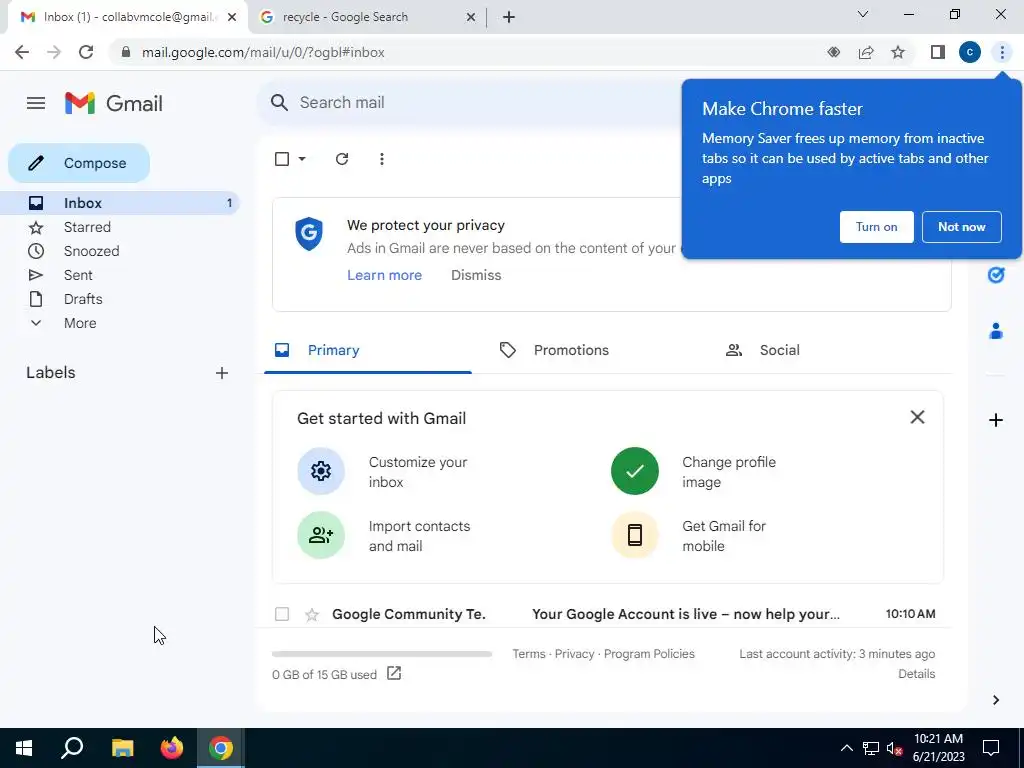Tick the select-all messages checkbox

[x=282, y=159]
